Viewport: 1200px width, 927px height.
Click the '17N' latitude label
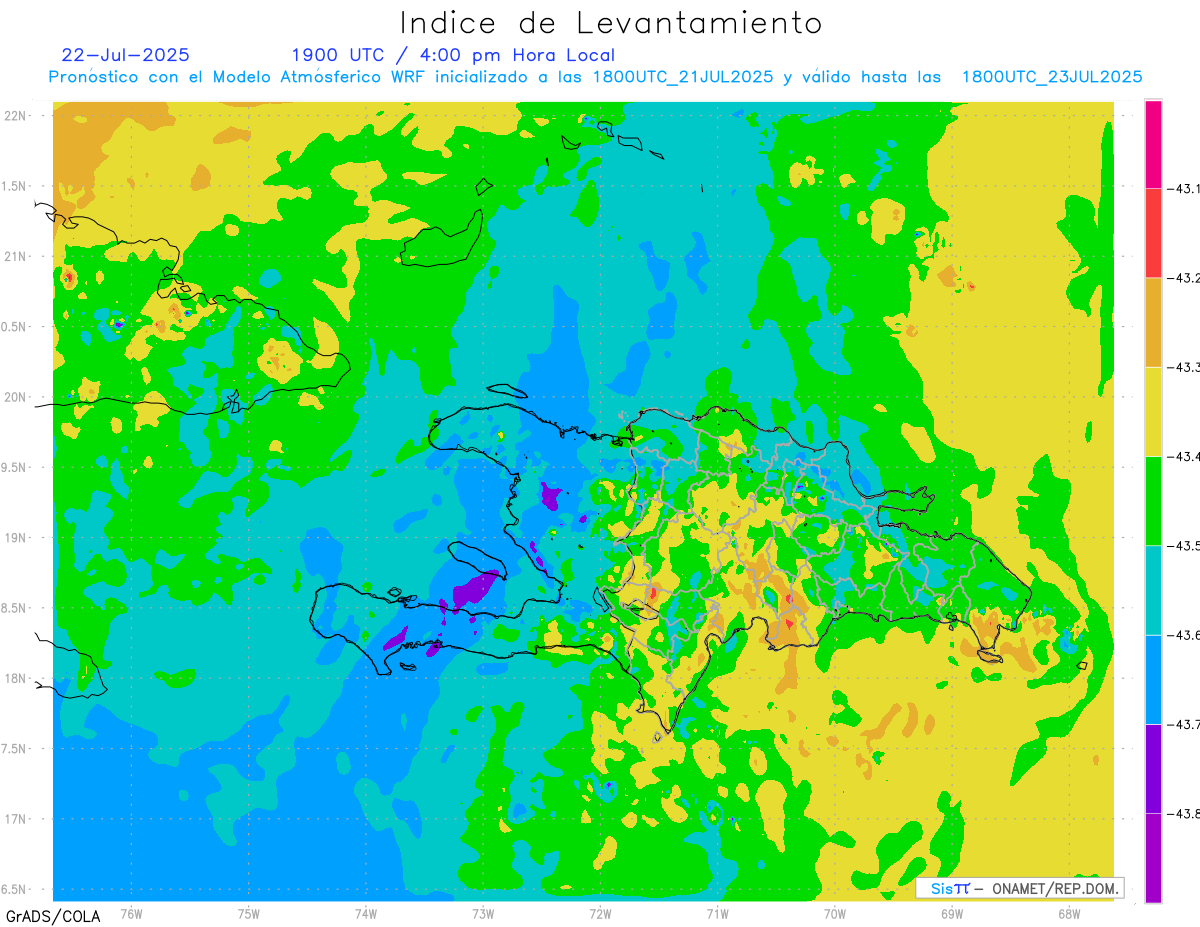pos(16,819)
